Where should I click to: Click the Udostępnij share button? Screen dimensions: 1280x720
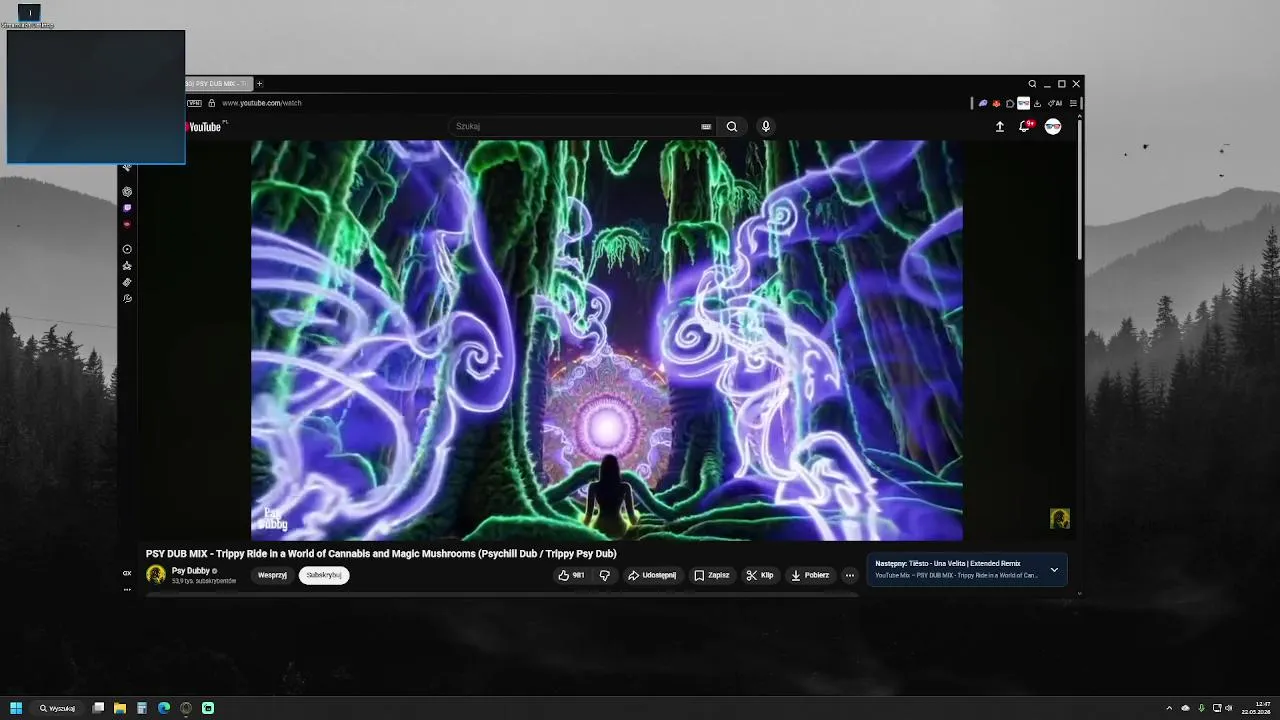pyautogui.click(x=652, y=575)
